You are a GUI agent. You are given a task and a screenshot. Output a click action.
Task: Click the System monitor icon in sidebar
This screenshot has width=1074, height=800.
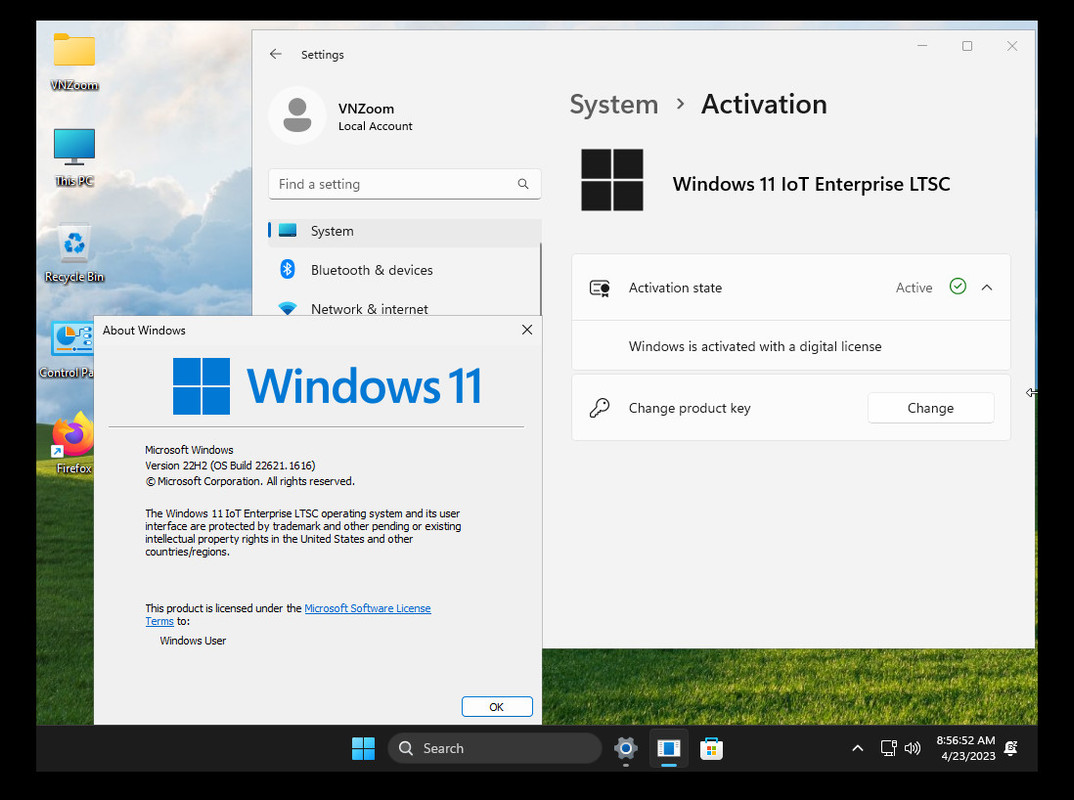288,231
